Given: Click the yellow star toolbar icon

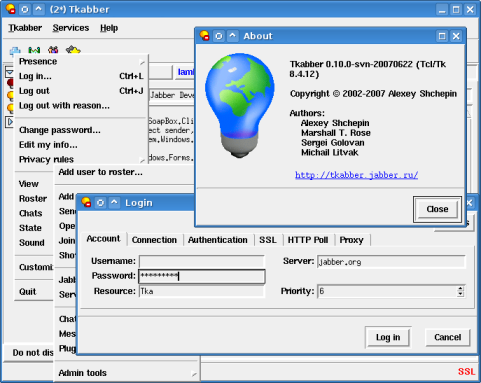Looking at the screenshot, I should tap(73, 50).
